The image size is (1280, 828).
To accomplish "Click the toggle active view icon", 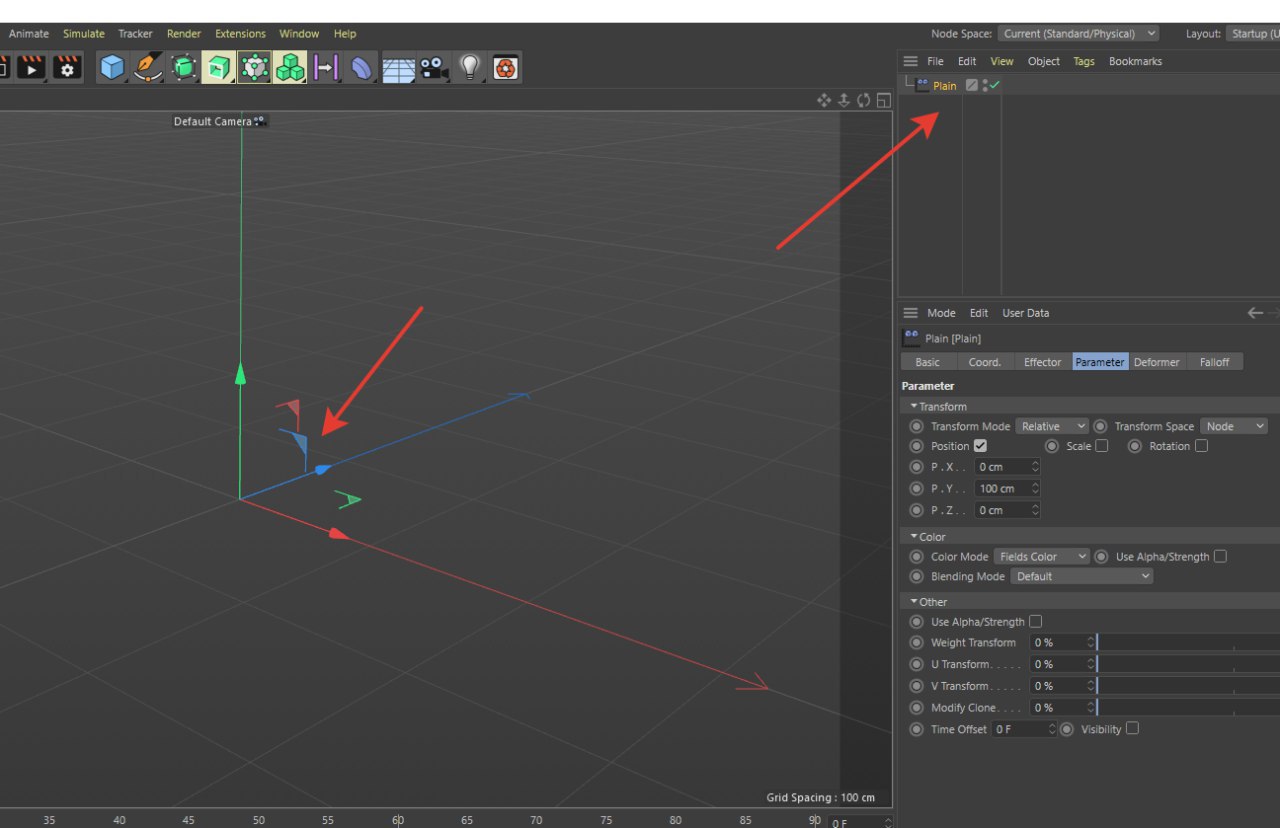I will point(883,100).
